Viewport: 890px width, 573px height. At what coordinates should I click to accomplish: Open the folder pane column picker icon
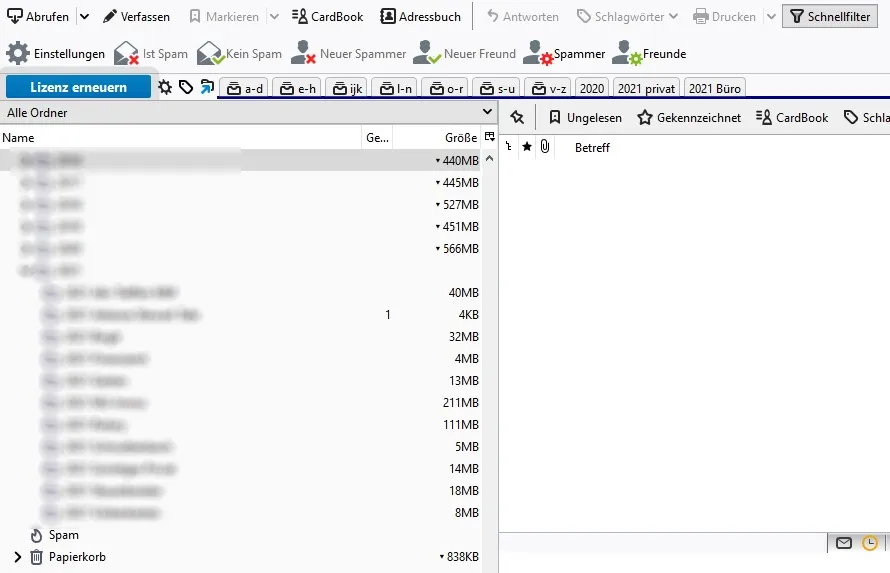coord(489,137)
